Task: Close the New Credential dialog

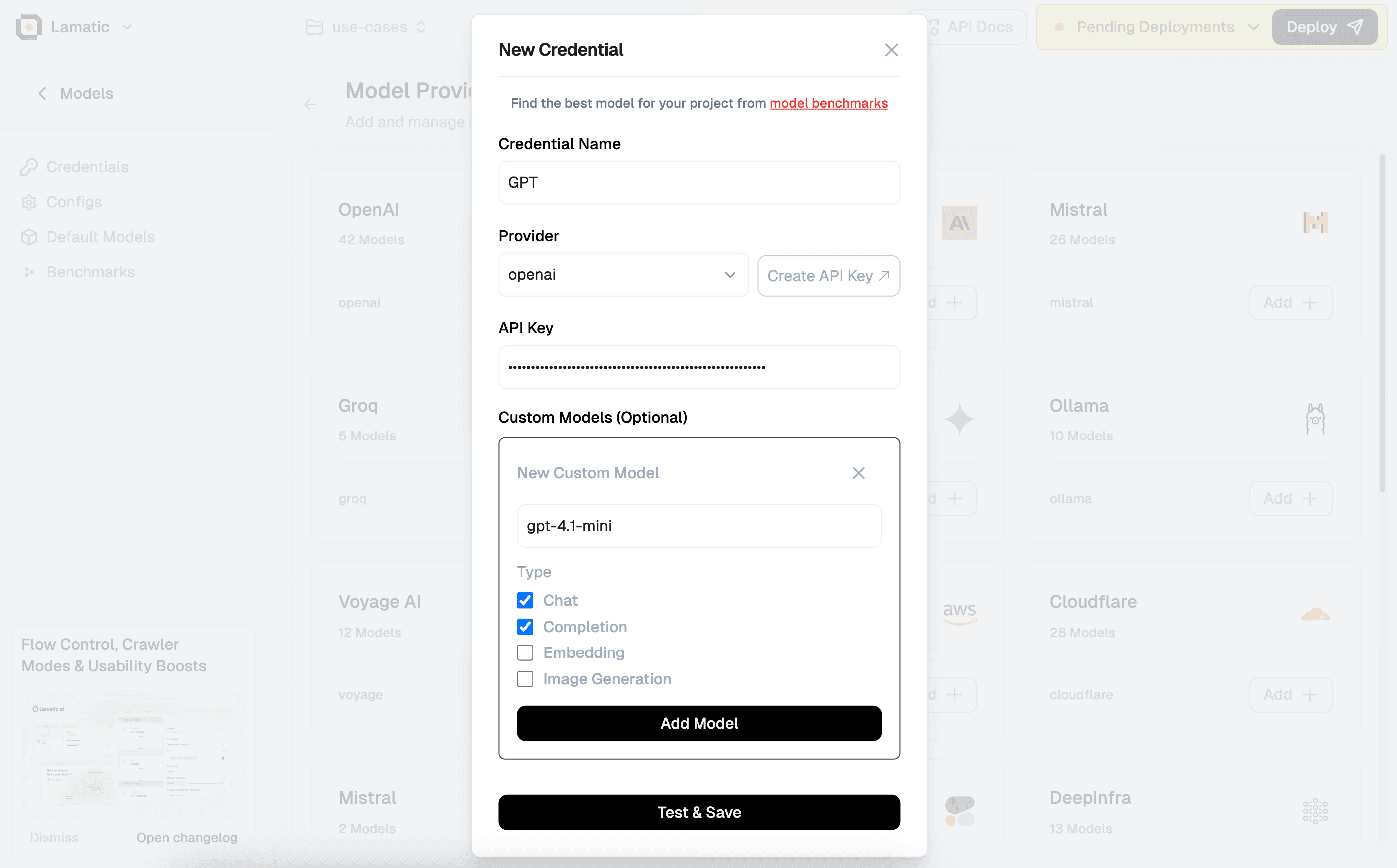Action: (891, 50)
